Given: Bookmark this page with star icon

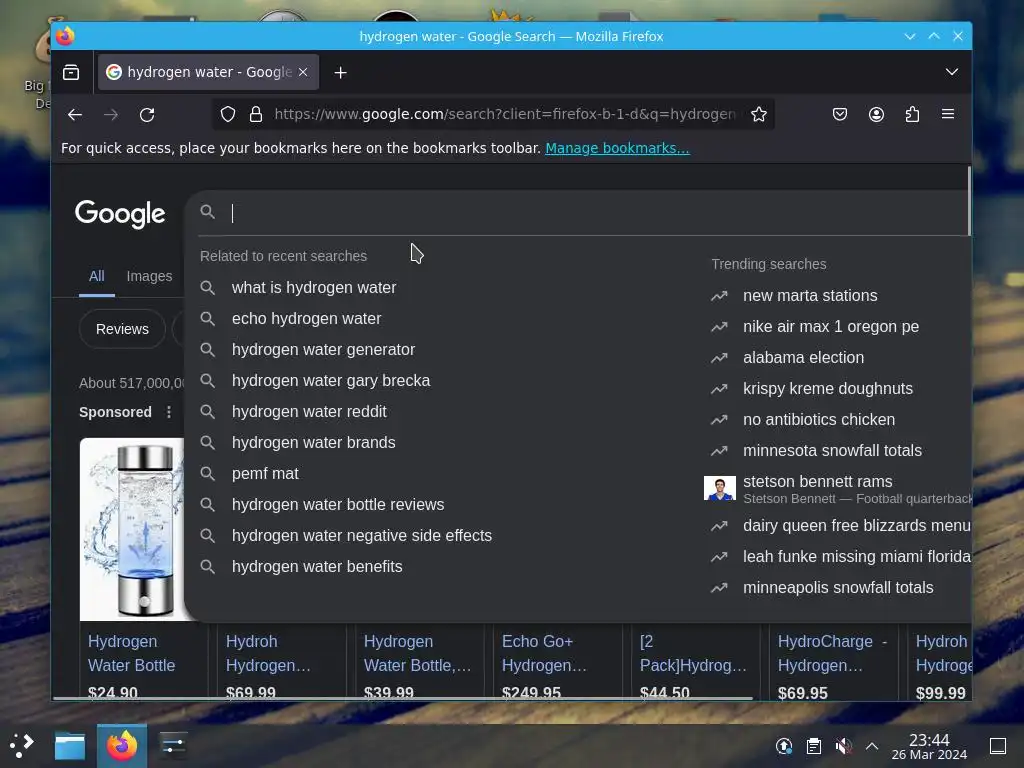Looking at the screenshot, I should click(758, 114).
